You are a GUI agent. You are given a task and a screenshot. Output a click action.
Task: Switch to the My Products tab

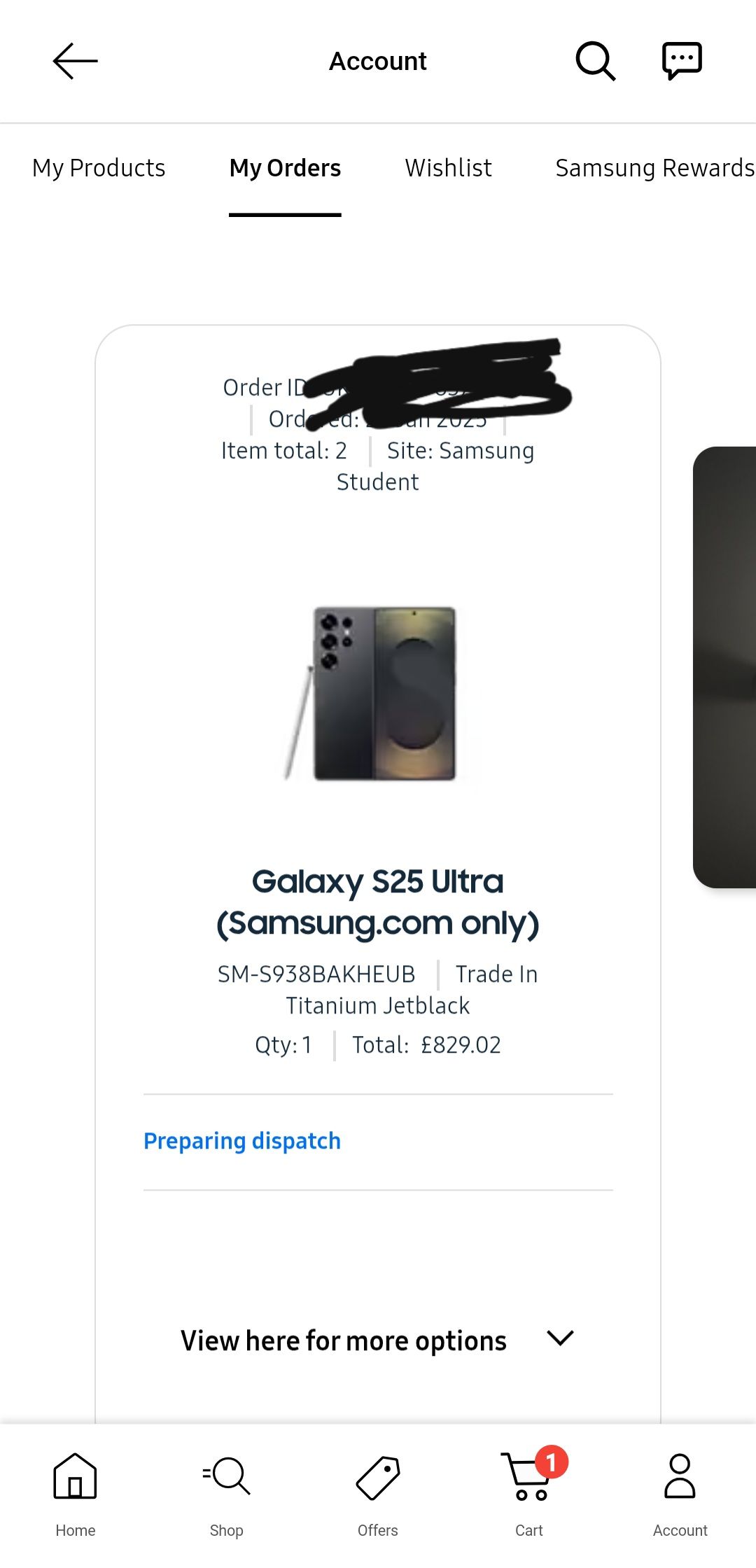(x=98, y=168)
